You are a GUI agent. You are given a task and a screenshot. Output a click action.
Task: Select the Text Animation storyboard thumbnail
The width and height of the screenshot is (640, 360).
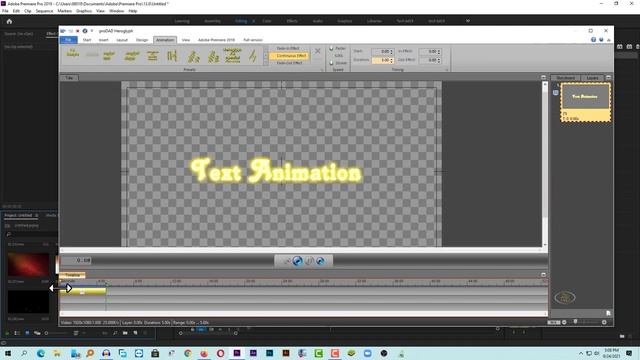tap(585, 102)
